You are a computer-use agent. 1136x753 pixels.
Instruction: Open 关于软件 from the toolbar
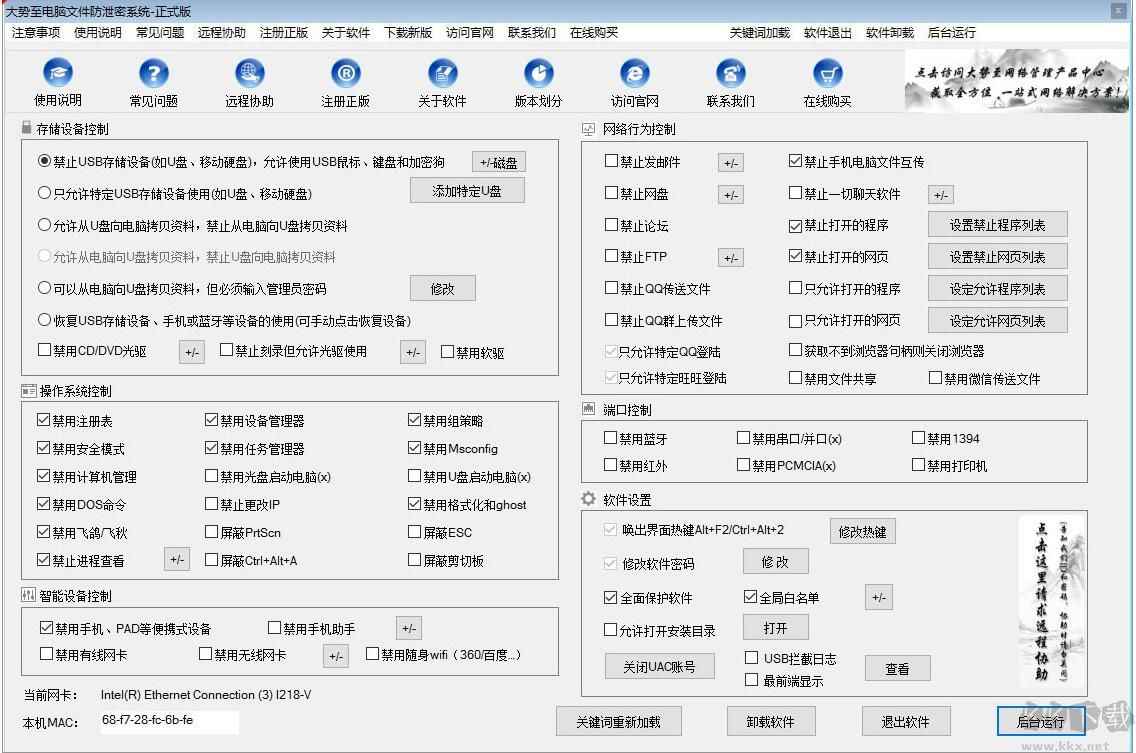pyautogui.click(x=442, y=82)
